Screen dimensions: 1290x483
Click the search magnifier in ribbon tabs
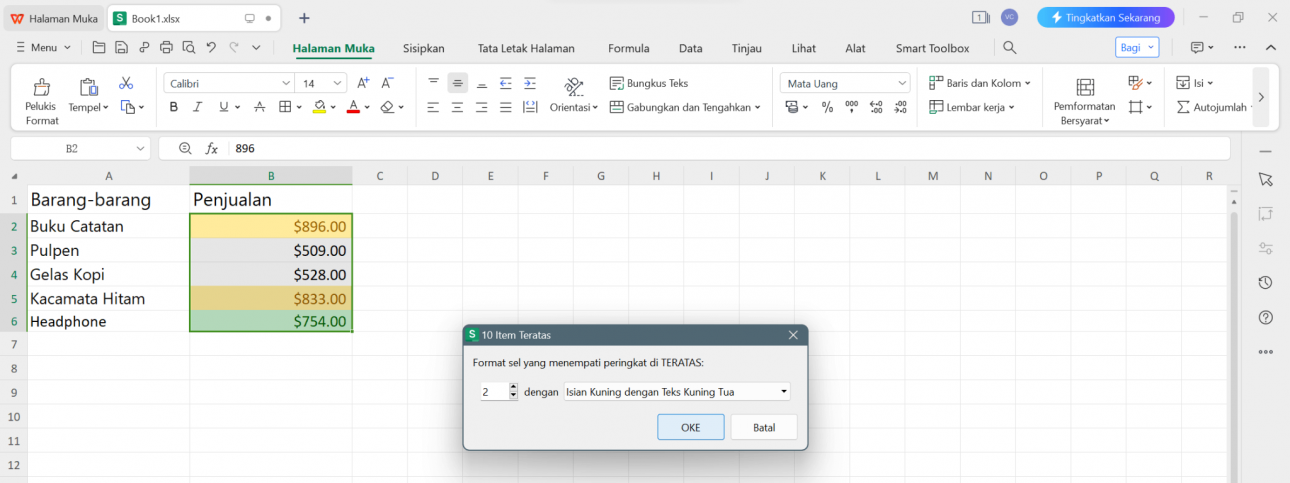(x=1010, y=47)
